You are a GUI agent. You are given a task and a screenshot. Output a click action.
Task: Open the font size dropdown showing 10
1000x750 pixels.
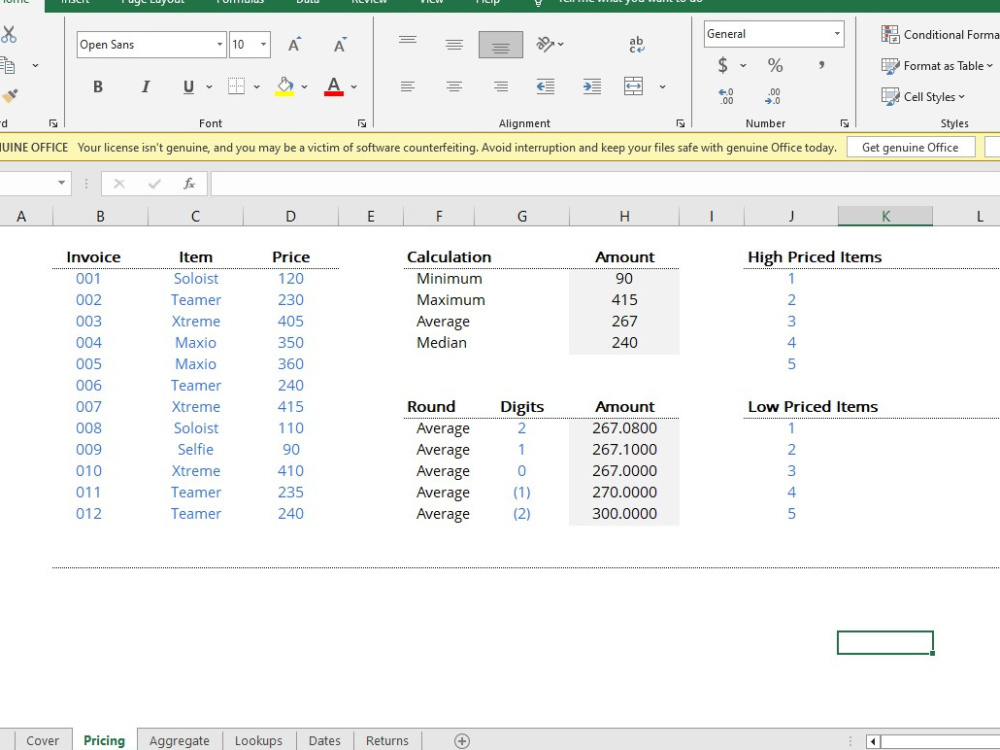tap(263, 45)
